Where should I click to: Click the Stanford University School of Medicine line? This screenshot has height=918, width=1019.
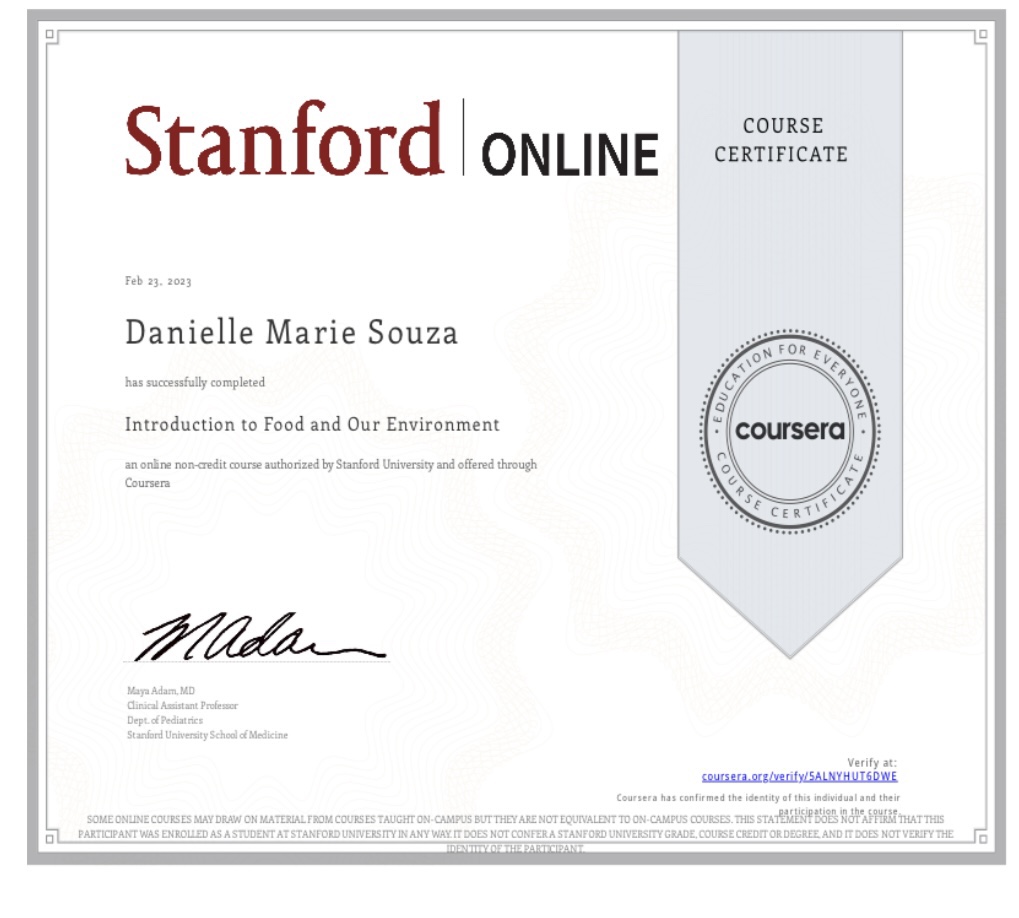tap(207, 735)
